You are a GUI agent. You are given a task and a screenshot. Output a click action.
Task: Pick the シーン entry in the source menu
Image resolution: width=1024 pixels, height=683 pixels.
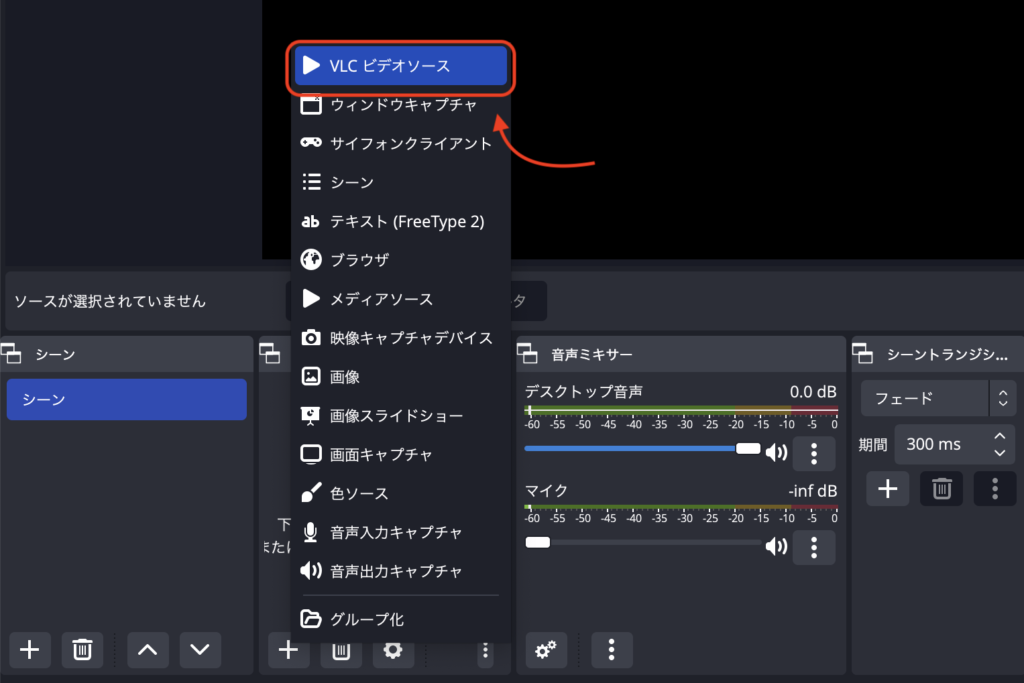tap(400, 182)
